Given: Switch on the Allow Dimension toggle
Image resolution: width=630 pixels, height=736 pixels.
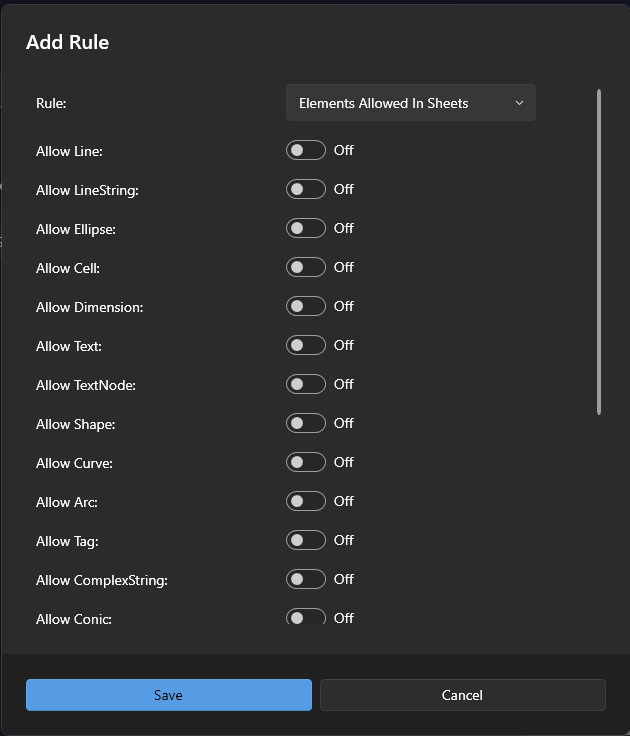Looking at the screenshot, I should (x=306, y=306).
